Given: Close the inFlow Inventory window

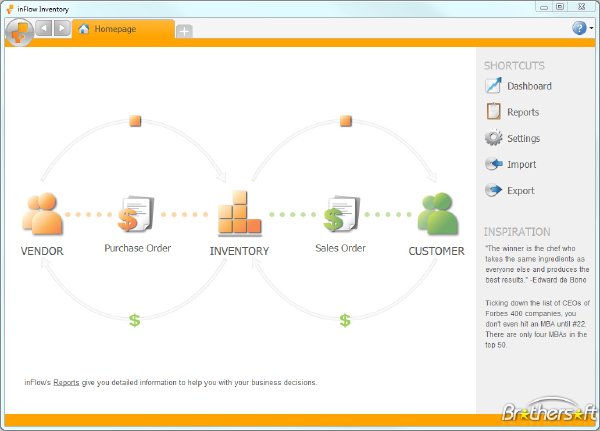Looking at the screenshot, I should point(581,7).
